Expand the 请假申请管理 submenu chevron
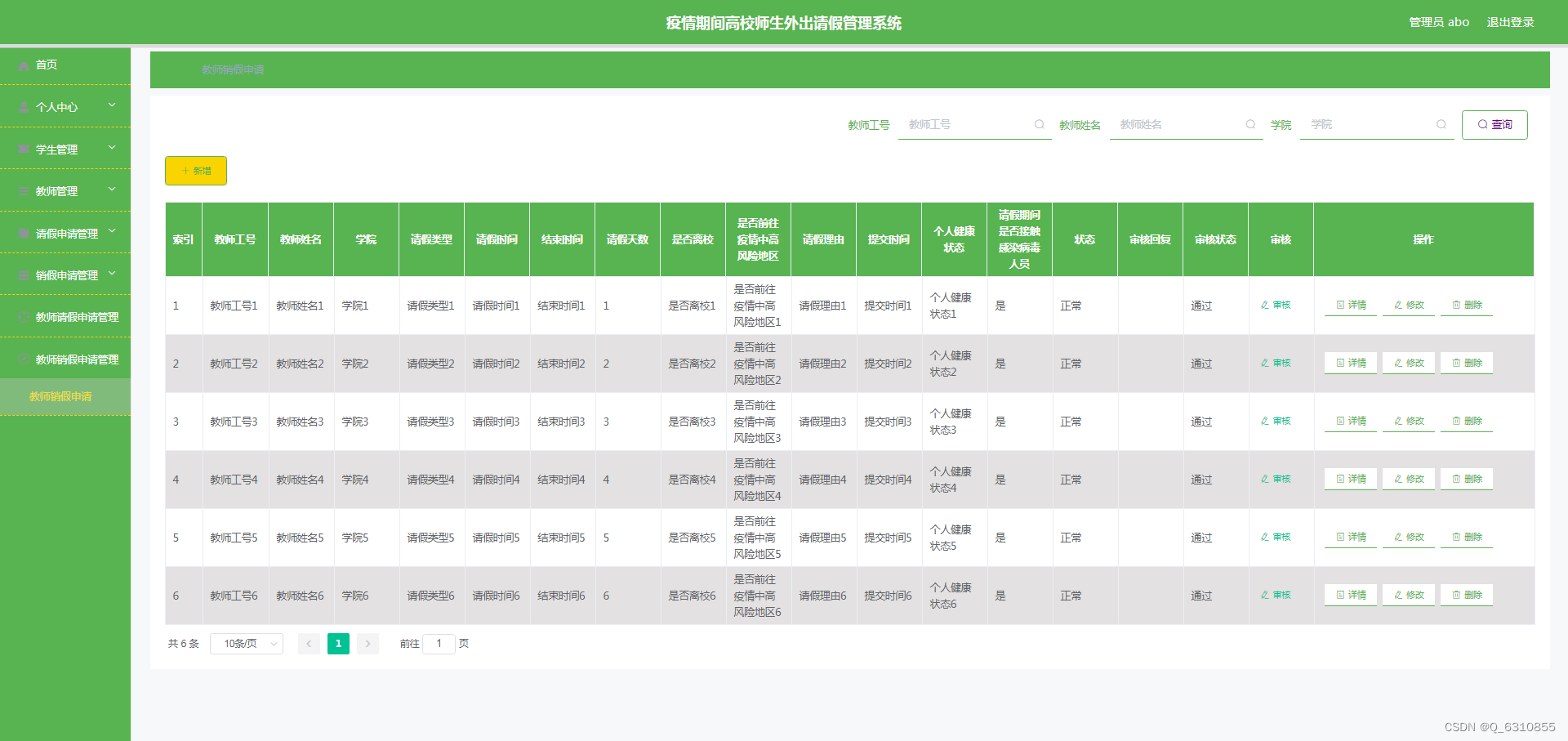The width and height of the screenshot is (1568, 741). pos(112,232)
